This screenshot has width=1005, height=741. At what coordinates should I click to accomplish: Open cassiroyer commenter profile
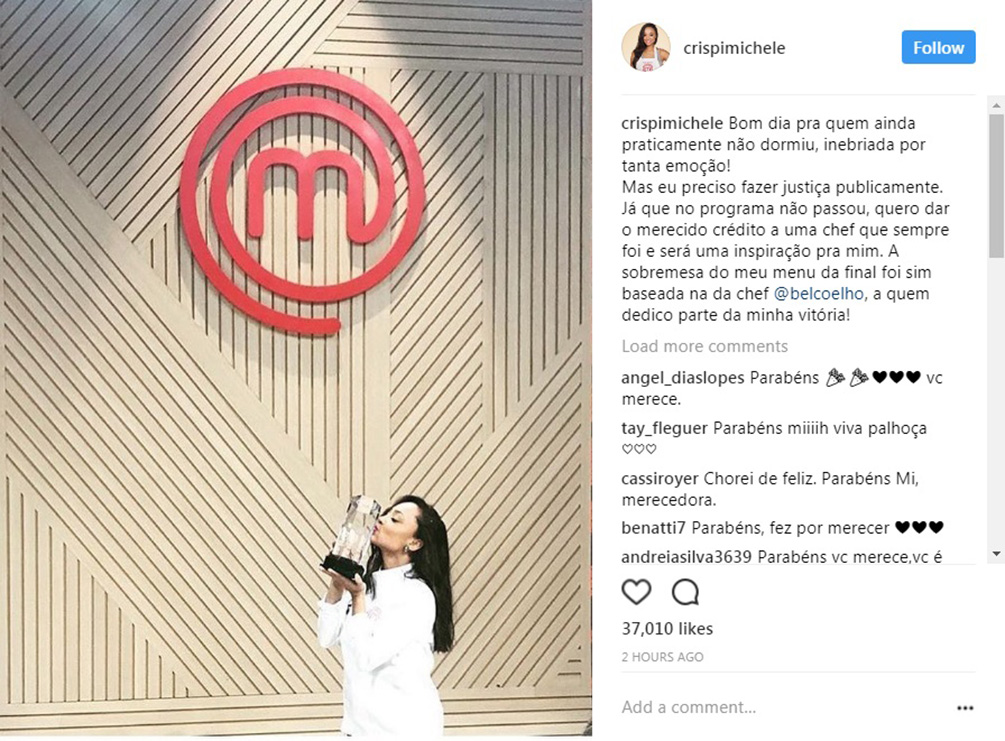(660, 479)
